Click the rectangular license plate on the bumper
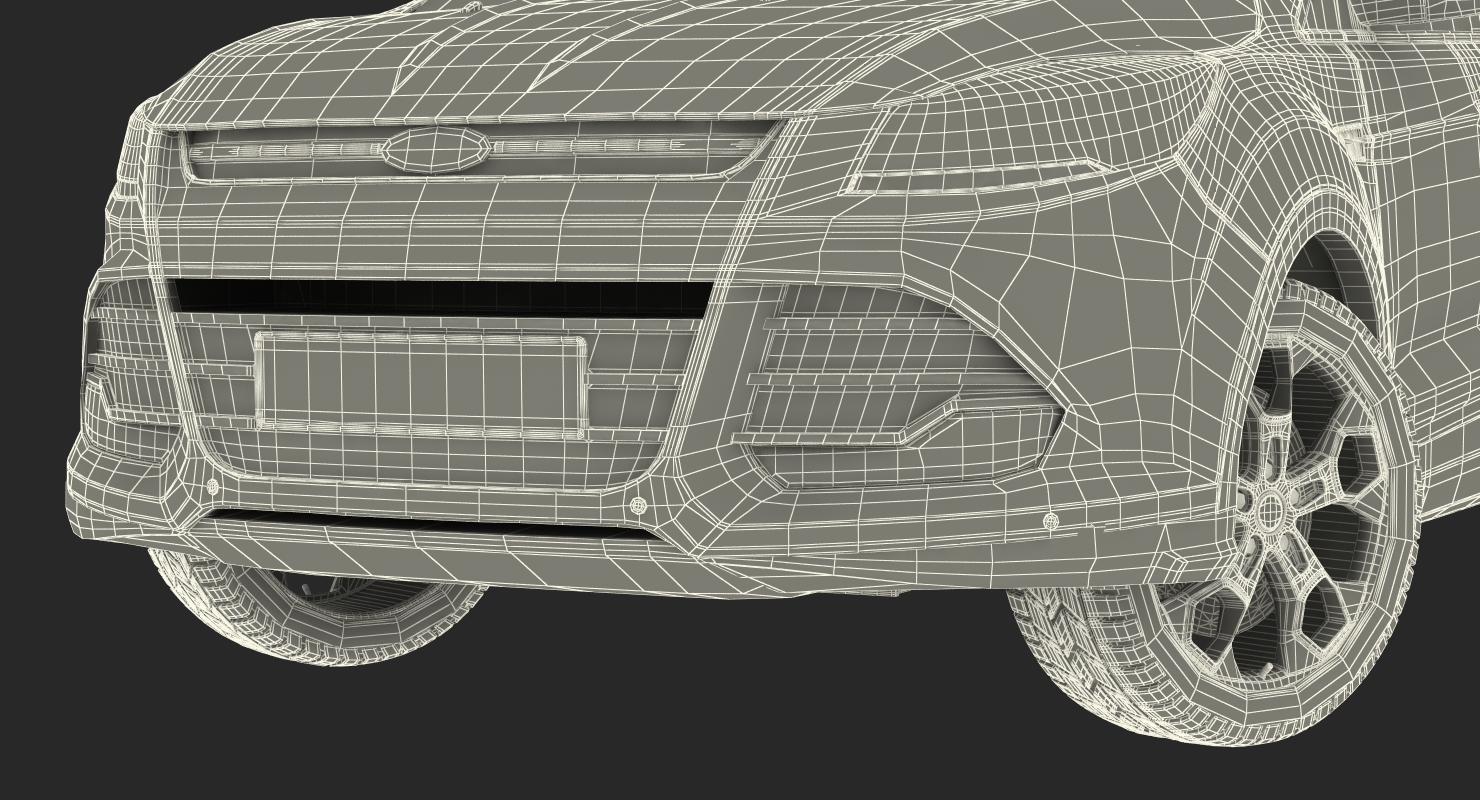The height and width of the screenshot is (800, 1480). 421,386
